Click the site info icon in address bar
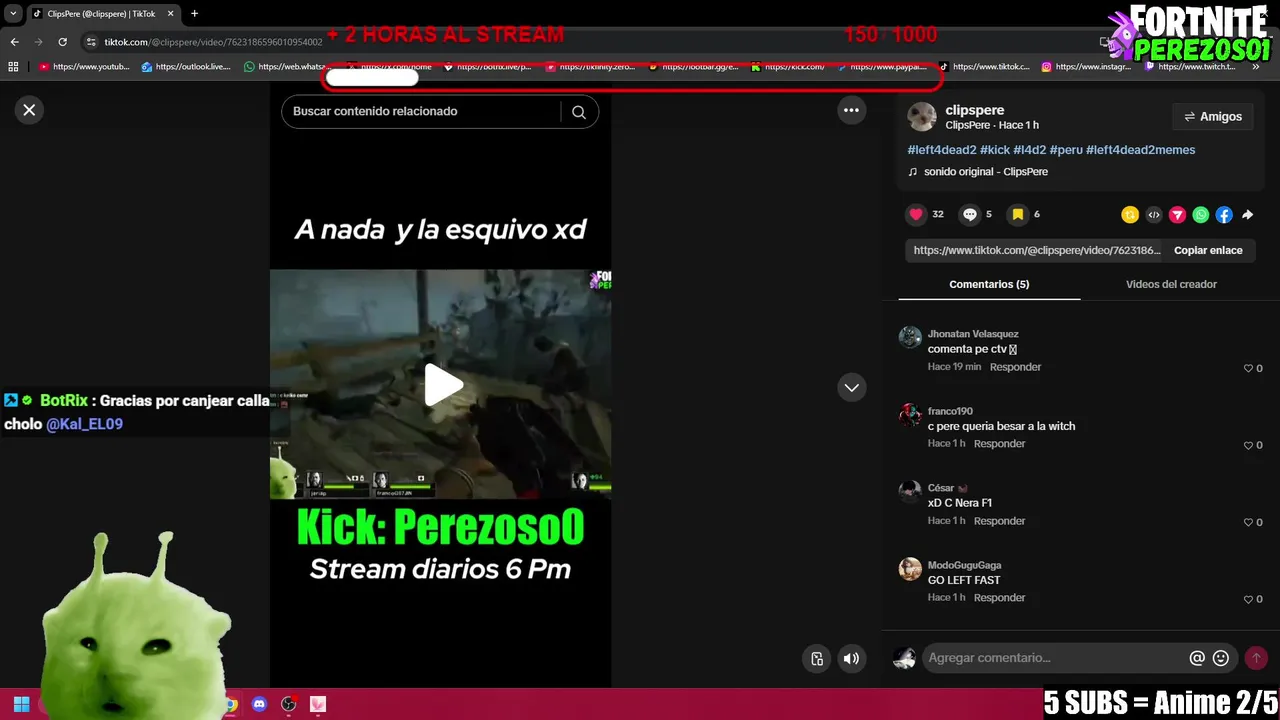Screen dimensions: 1280x720 tap(91, 42)
